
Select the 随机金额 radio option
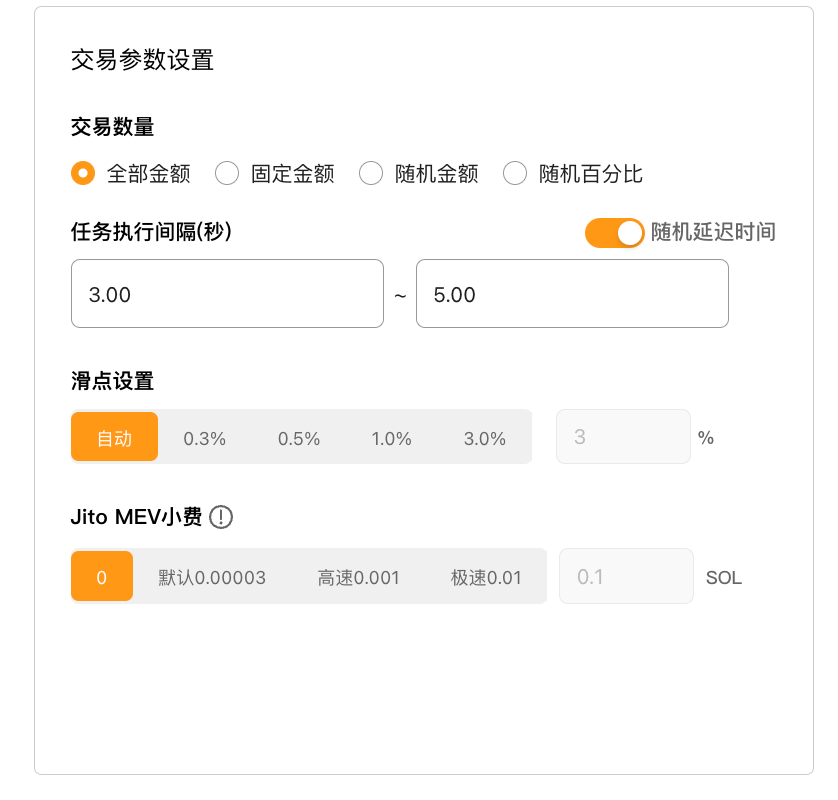point(371,174)
